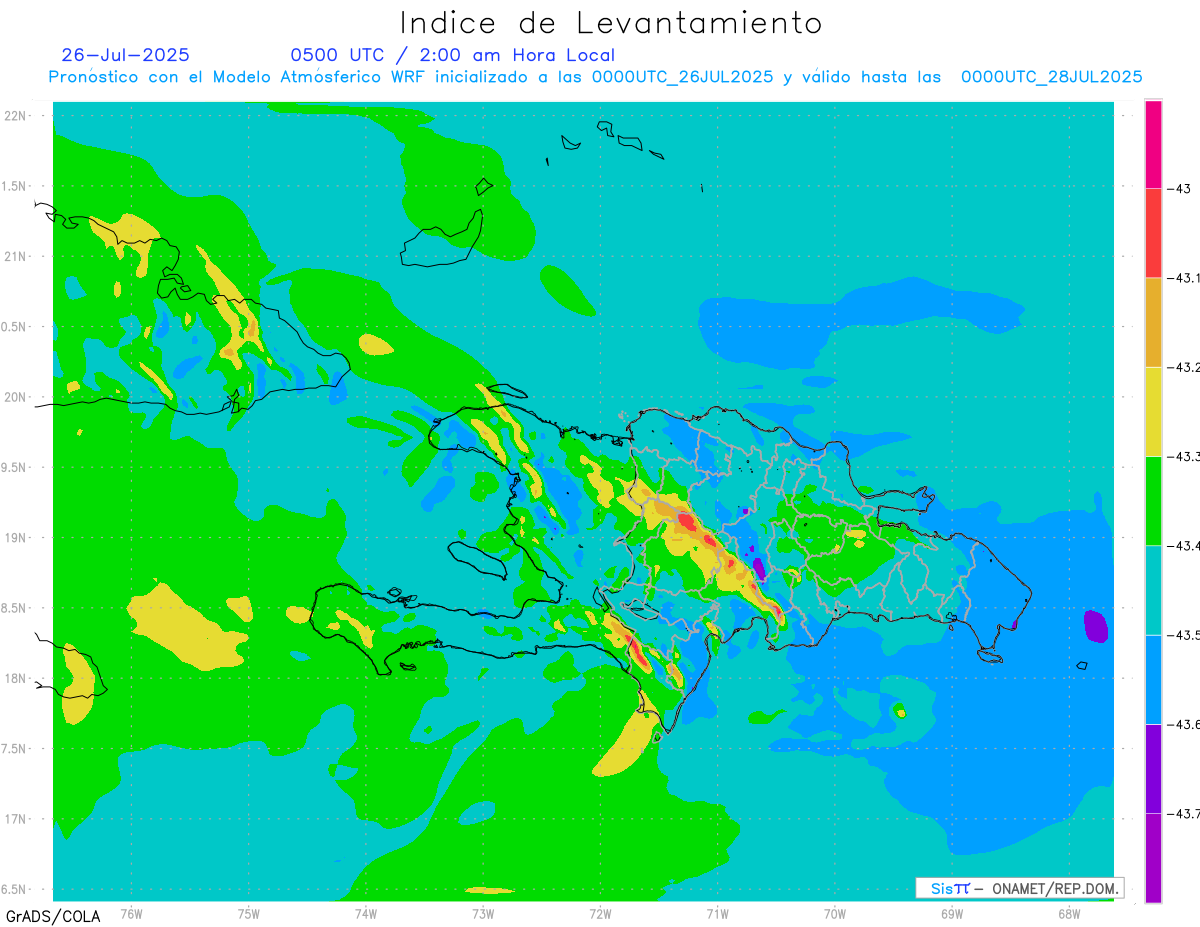Click the title "Indice de Levantamiento"
This screenshot has height=927, width=1200.
pos(611,22)
